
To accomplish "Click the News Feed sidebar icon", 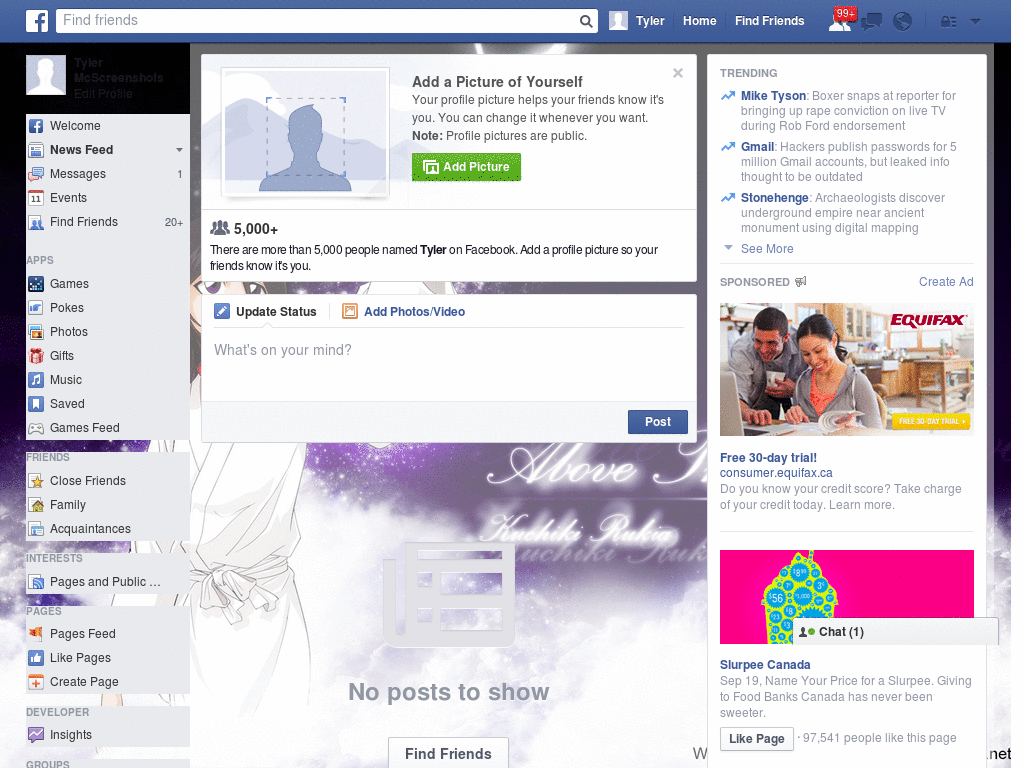I will pos(36,150).
